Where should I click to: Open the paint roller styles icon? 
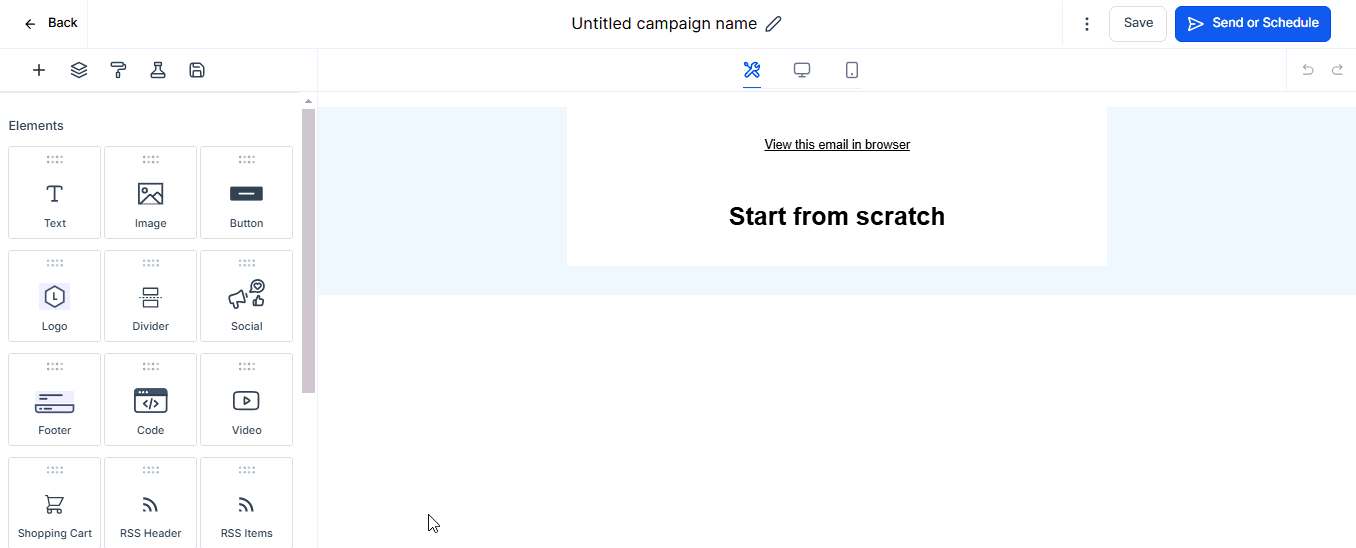(x=118, y=70)
